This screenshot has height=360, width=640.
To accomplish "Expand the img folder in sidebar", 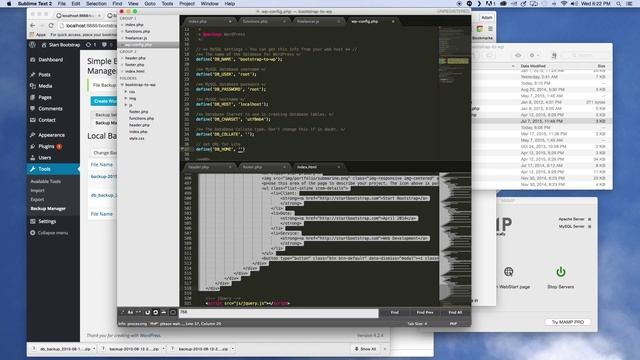I will 126,98.
